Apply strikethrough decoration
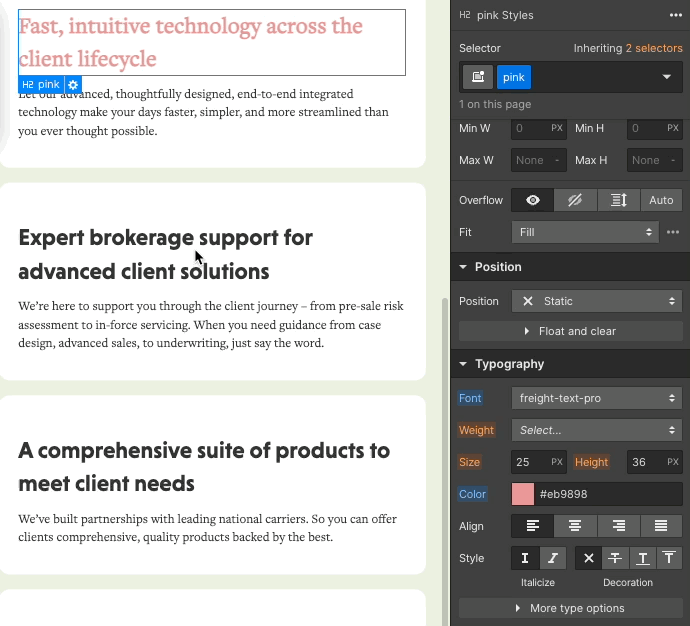This screenshot has width=690, height=626. (617, 558)
